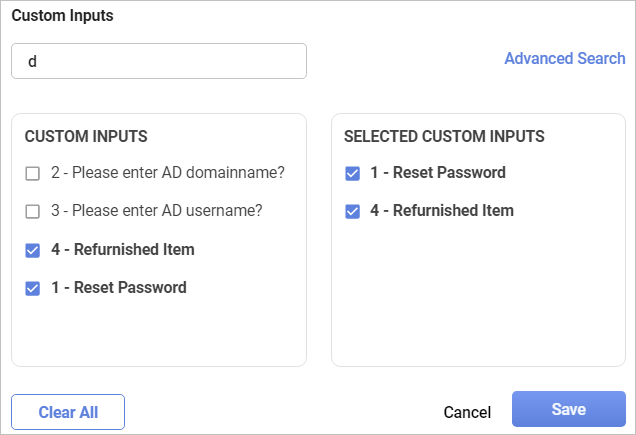Click the Custom Inputs dialog title
636x435 pixels.
pyautogui.click(x=62, y=16)
